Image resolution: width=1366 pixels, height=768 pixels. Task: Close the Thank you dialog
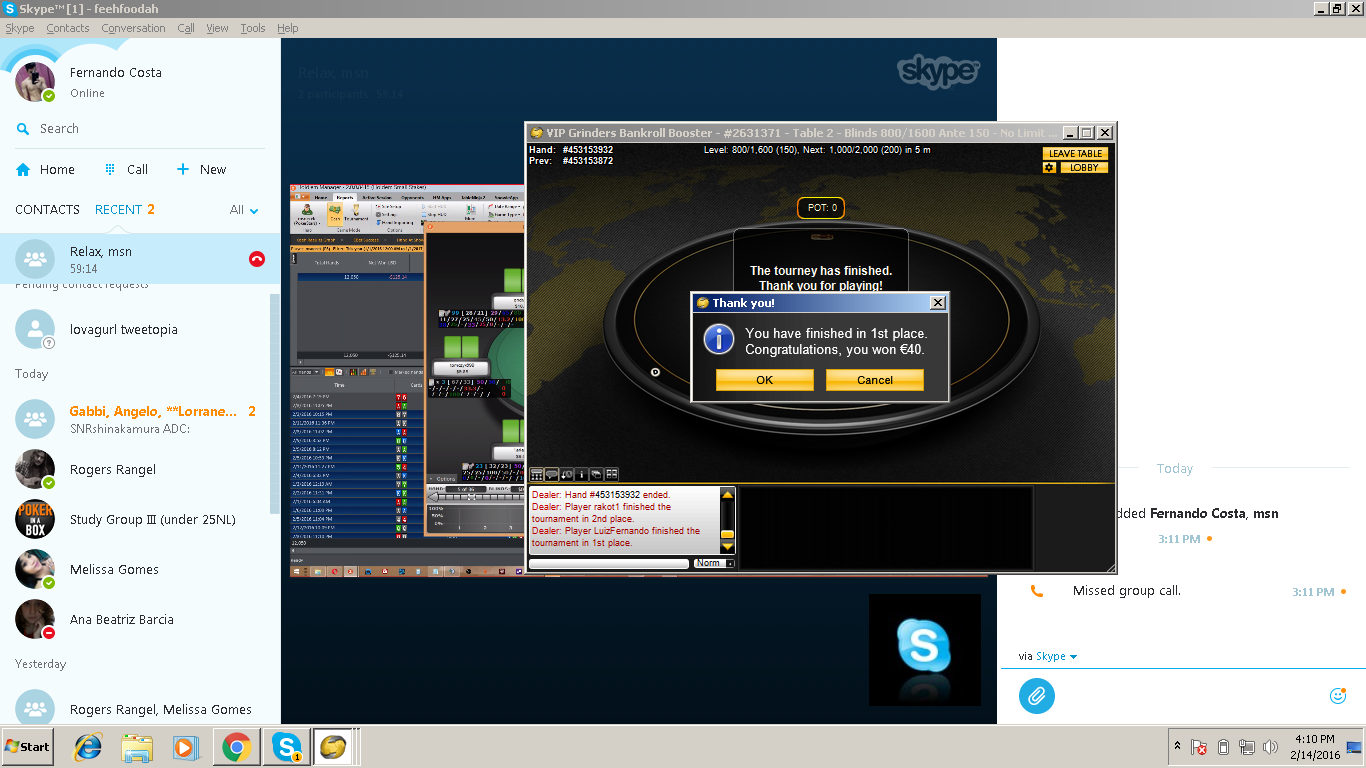pyautogui.click(x=937, y=302)
